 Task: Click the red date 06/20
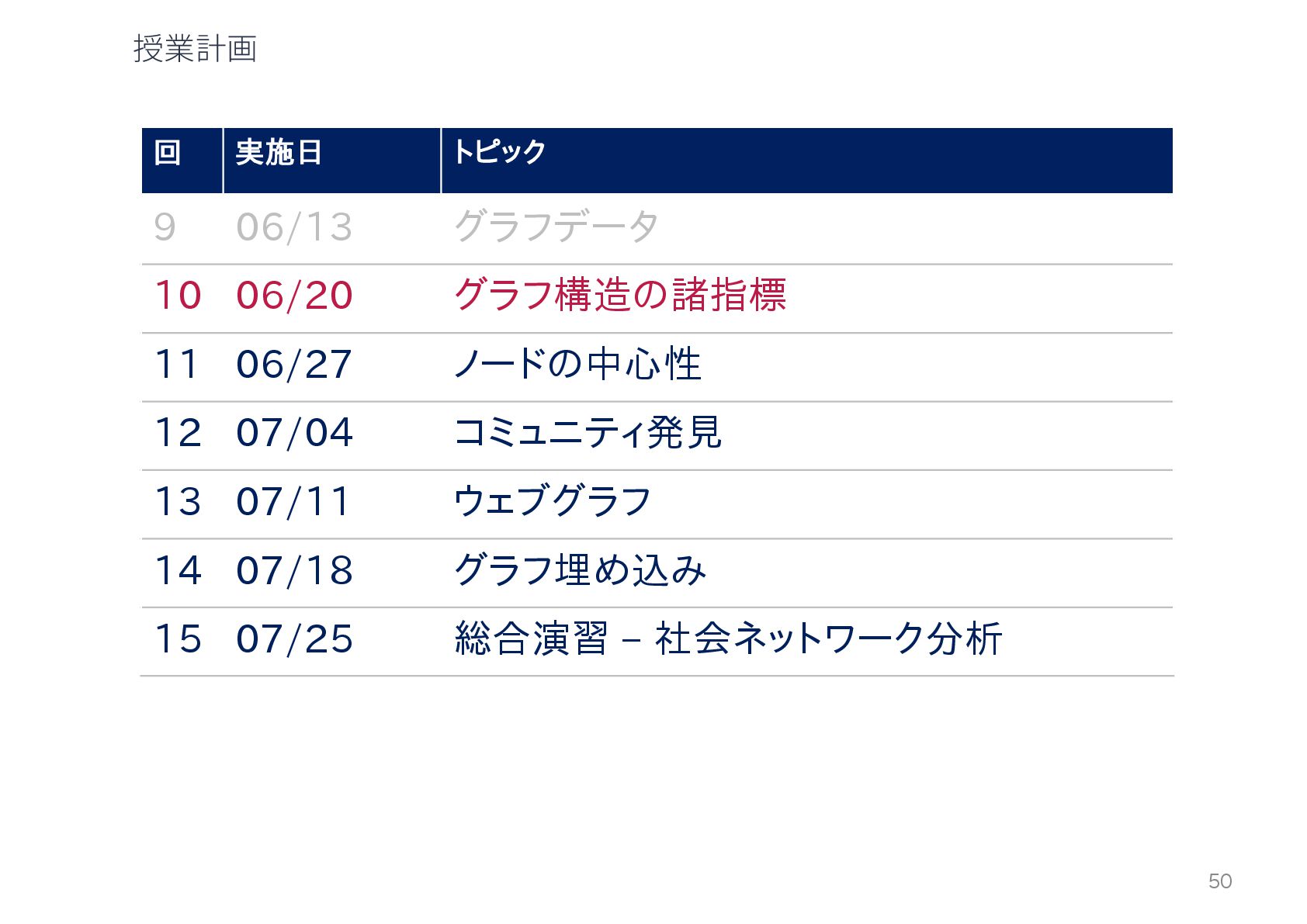[294, 296]
